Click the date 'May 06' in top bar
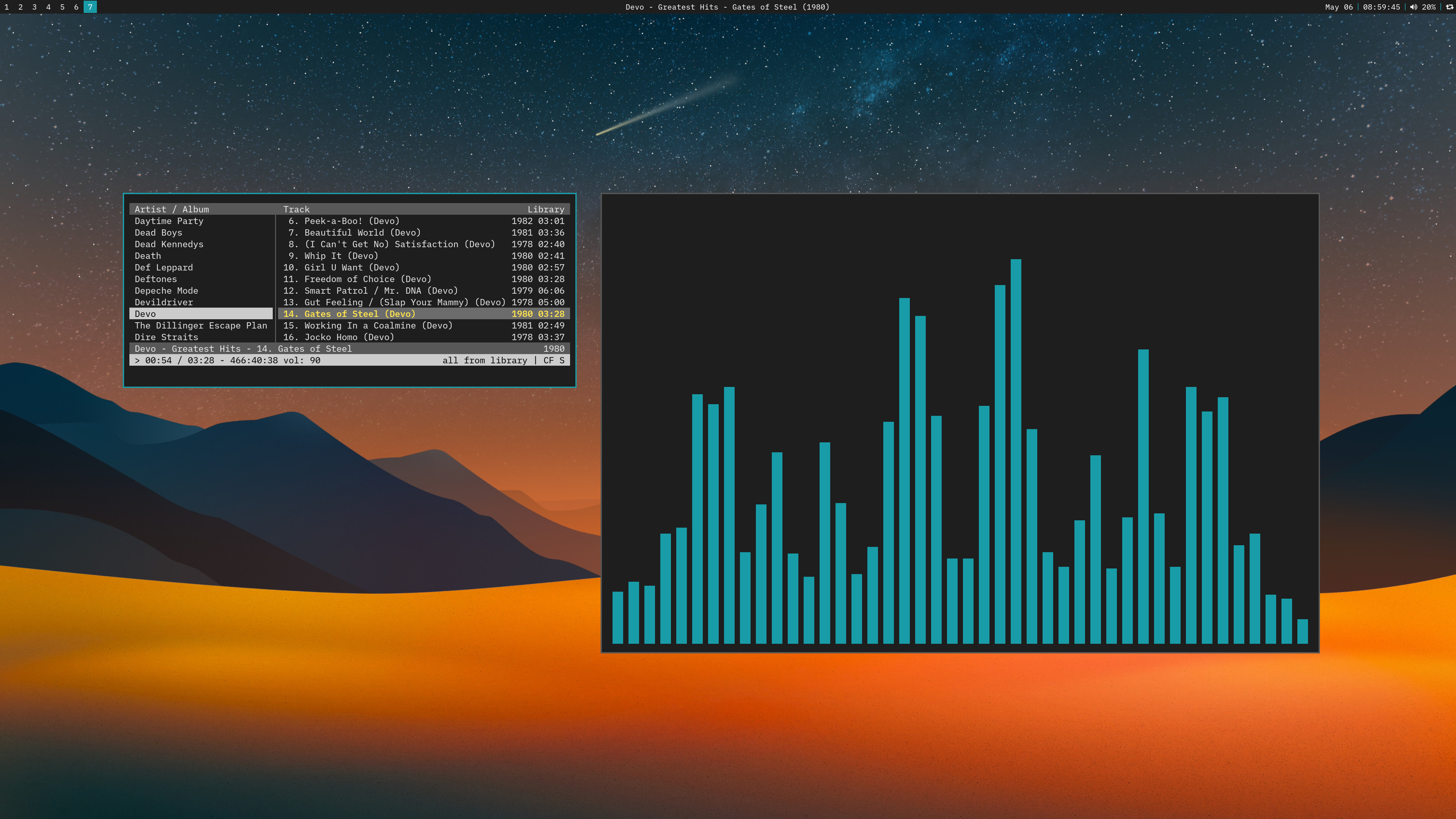 pyautogui.click(x=1339, y=7)
